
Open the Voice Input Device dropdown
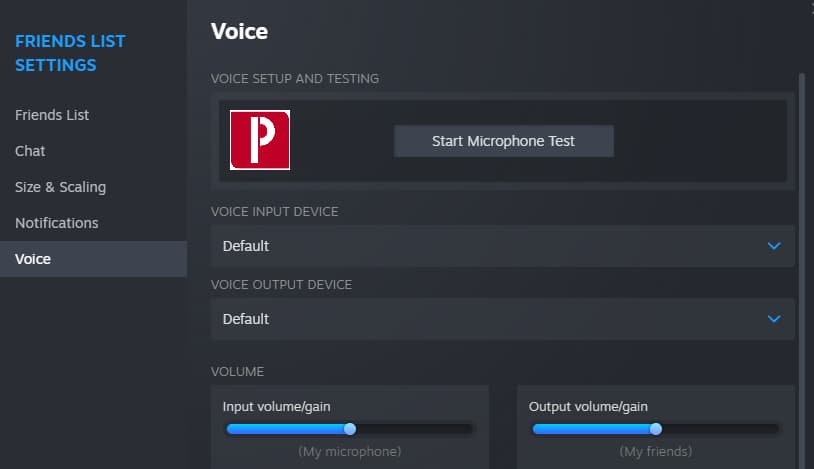[x=502, y=246]
